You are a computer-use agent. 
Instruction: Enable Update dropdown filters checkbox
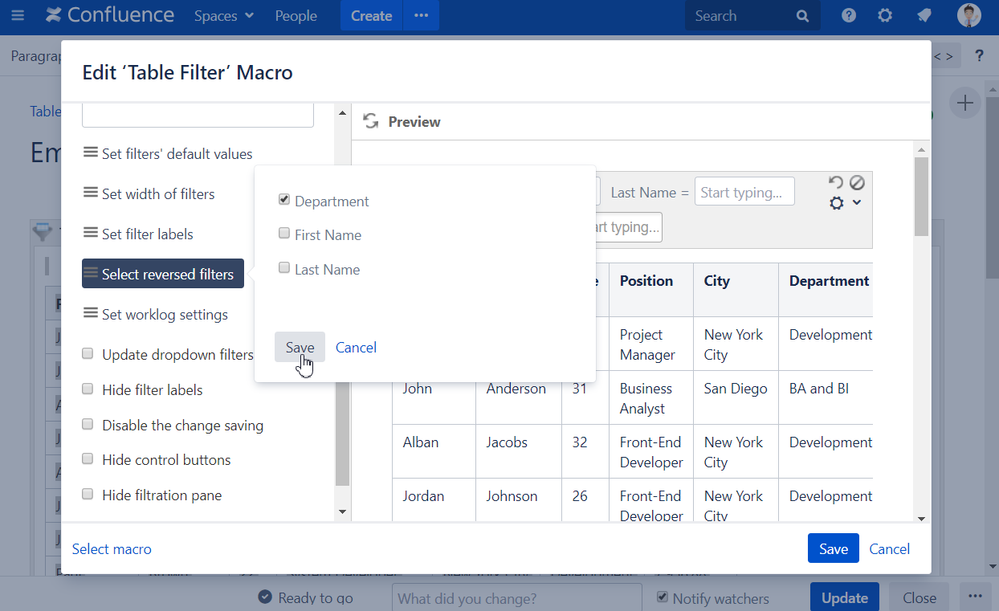(x=88, y=354)
